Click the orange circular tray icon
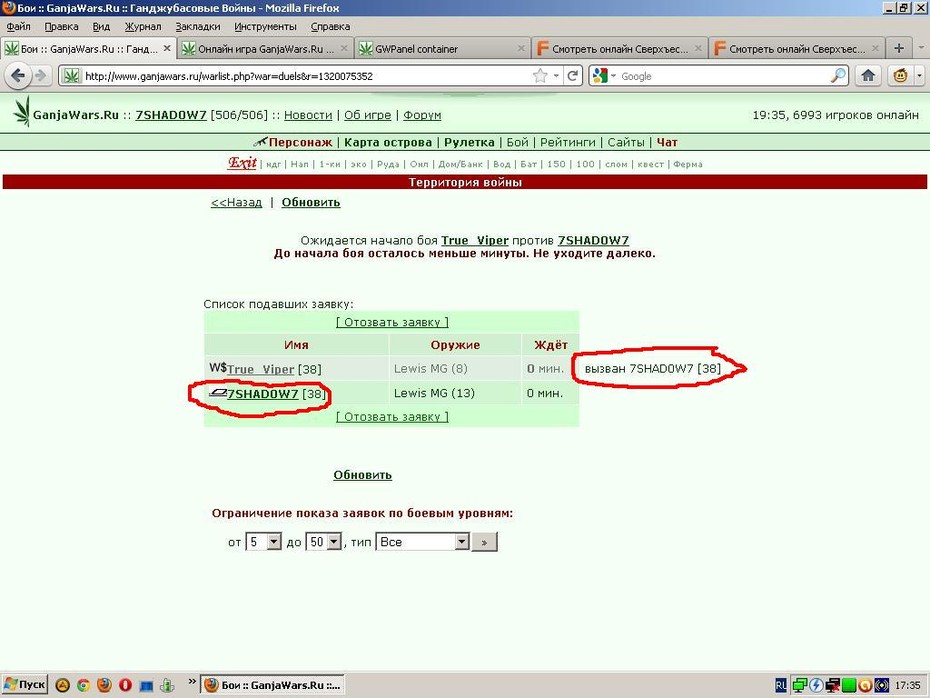The image size is (930, 698). click(x=865, y=686)
